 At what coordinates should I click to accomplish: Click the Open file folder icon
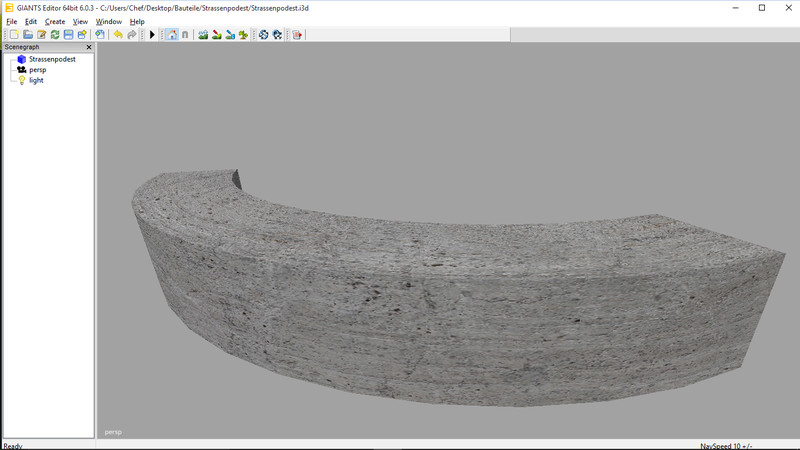(x=28, y=35)
